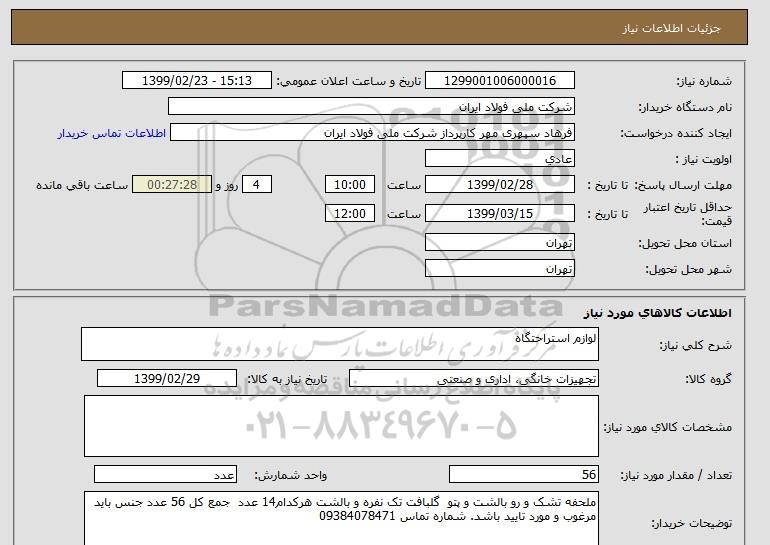This screenshot has height=545, width=770.
Task: Click the empty goods specifications text area
Action: [341, 426]
